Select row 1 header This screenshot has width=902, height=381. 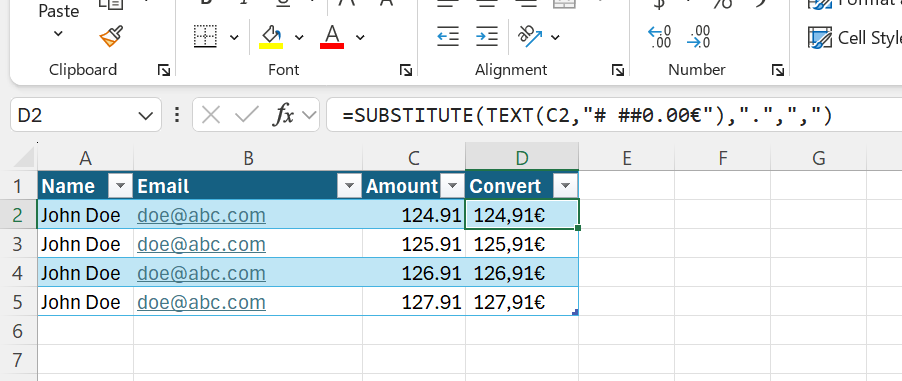pos(18,186)
